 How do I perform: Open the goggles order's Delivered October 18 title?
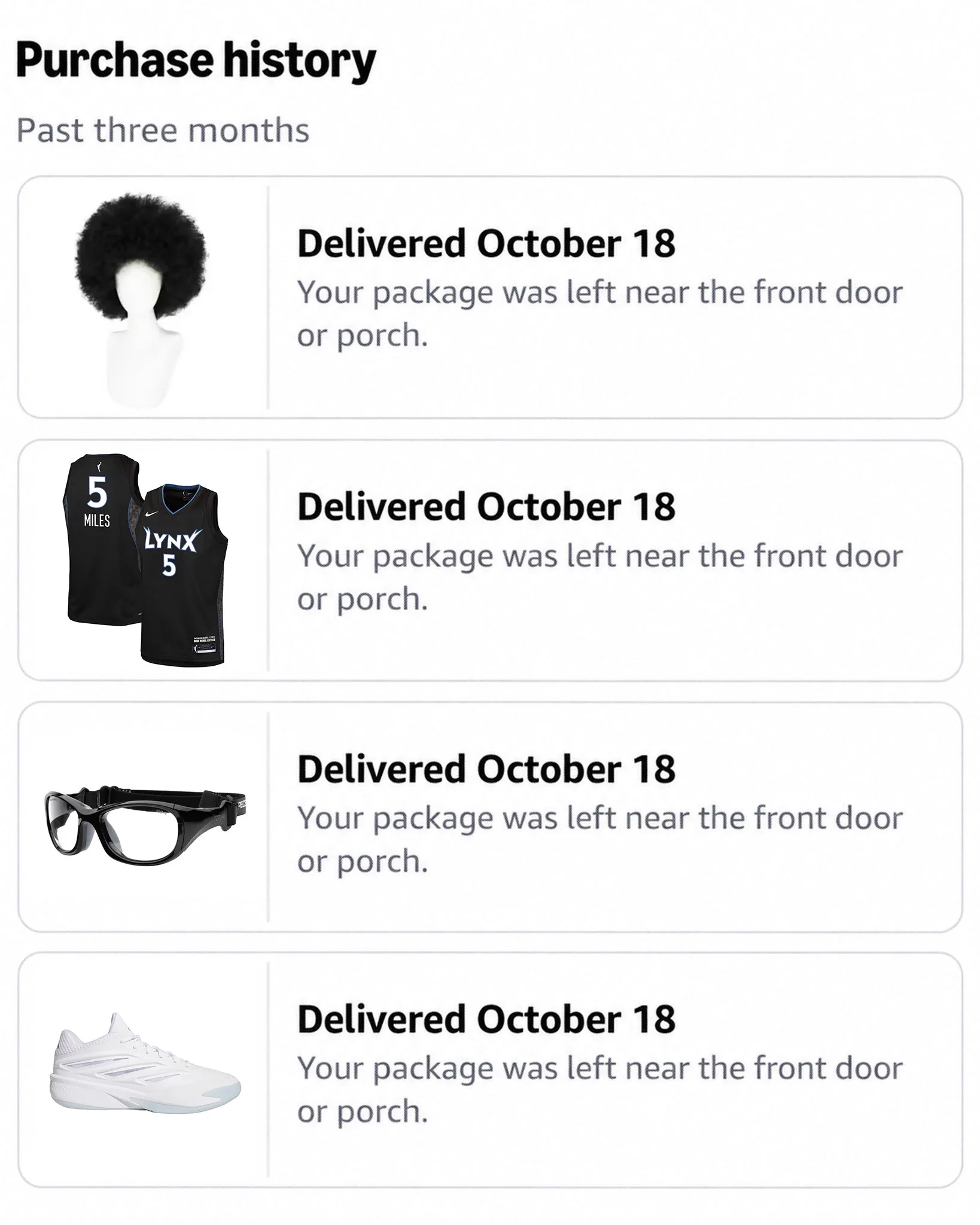coord(486,769)
